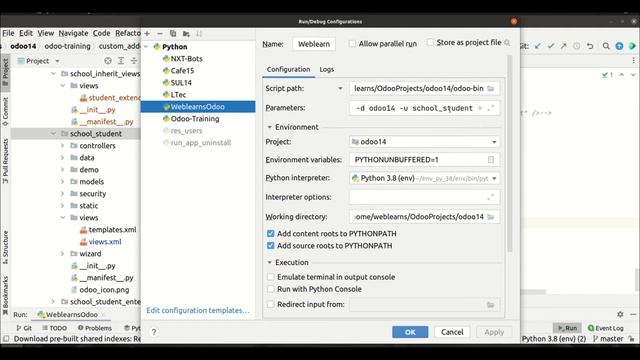Browse folder icon for Script path
The image size is (640, 360).
[x=491, y=89]
